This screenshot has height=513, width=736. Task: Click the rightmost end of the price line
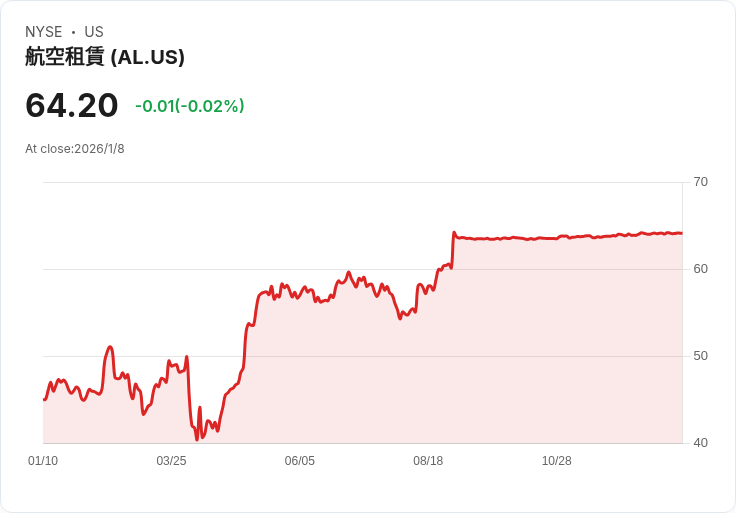681,233
